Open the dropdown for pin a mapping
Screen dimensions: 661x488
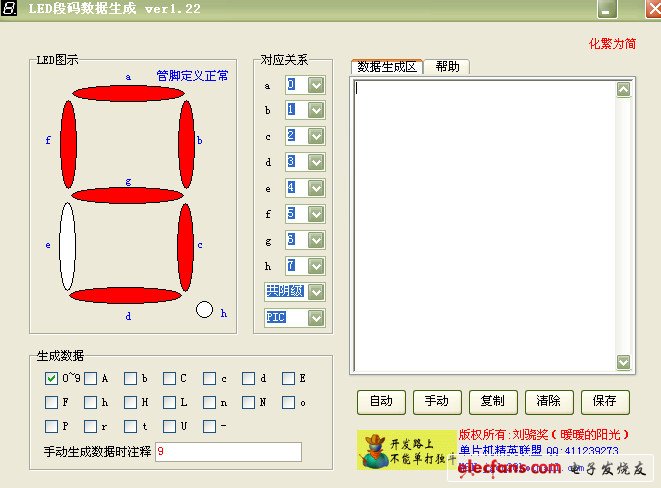click(316, 86)
